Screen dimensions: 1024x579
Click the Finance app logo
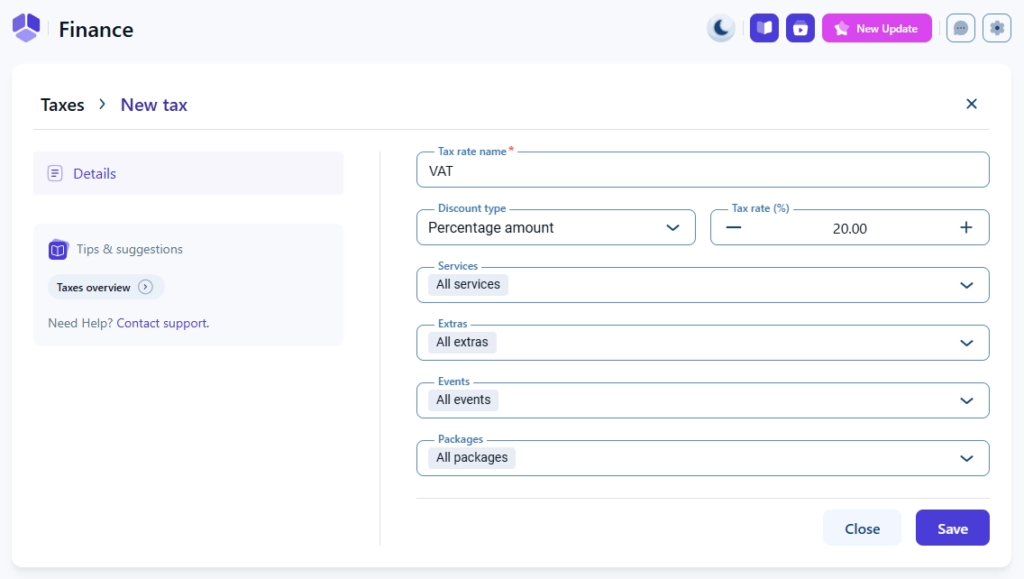click(26, 28)
